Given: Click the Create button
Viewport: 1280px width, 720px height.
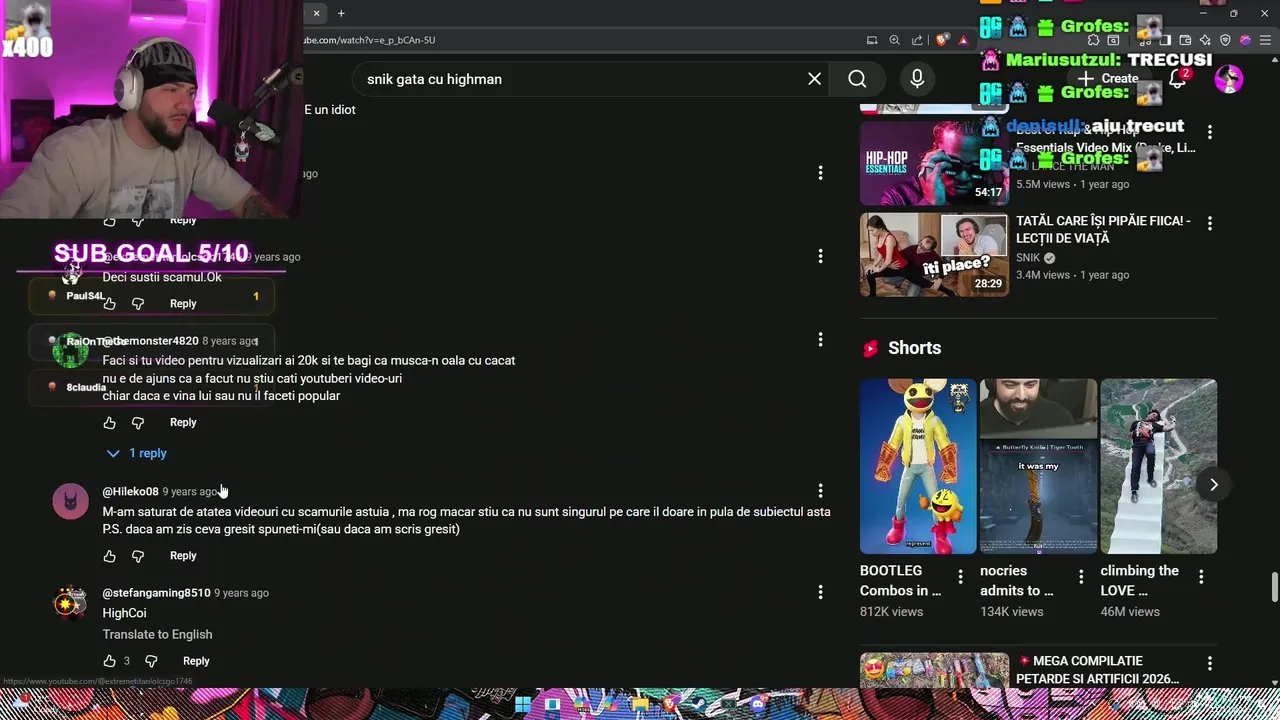Looking at the screenshot, I should point(1108,79).
